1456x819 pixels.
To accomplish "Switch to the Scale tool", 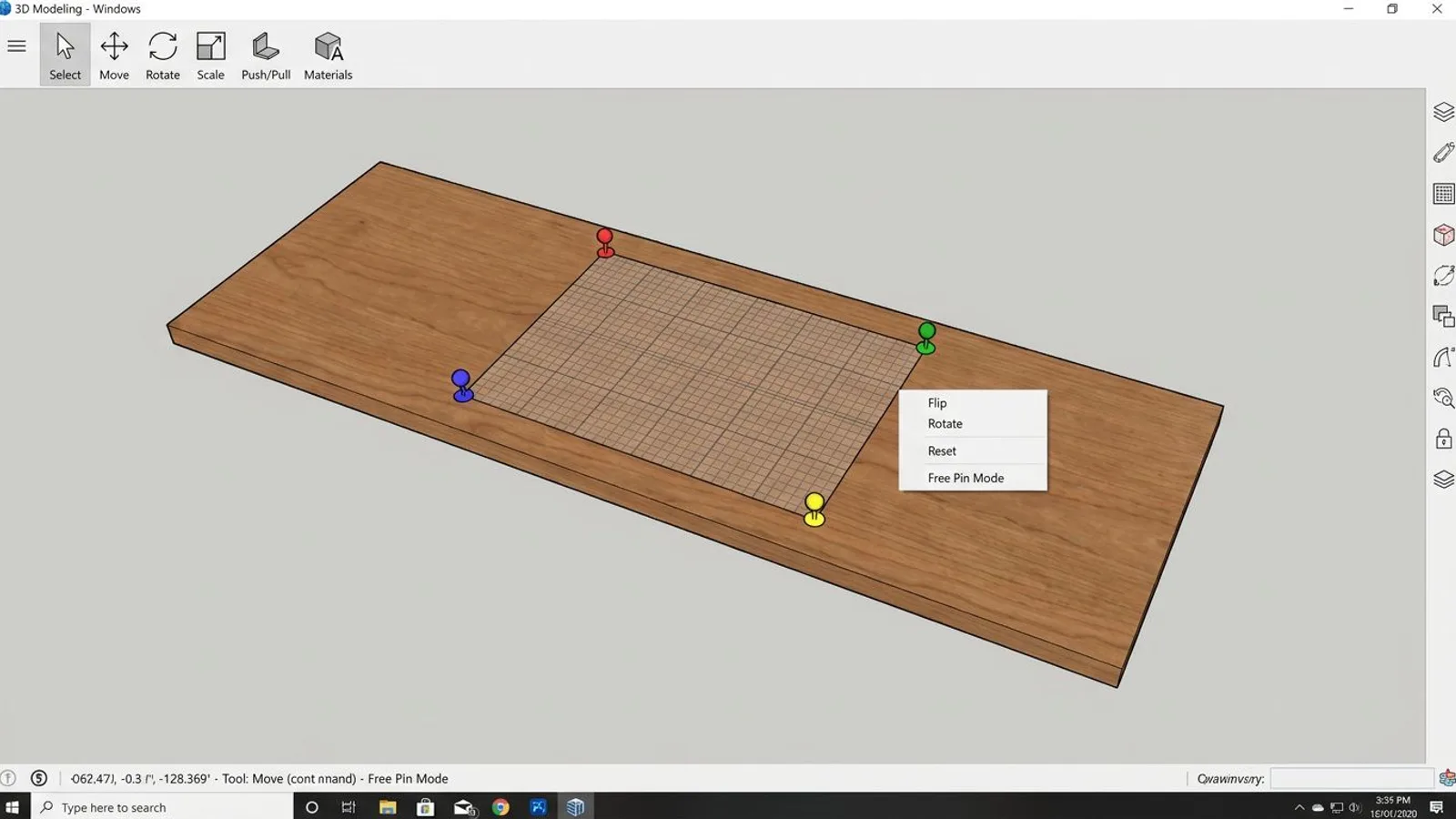I will point(210,56).
